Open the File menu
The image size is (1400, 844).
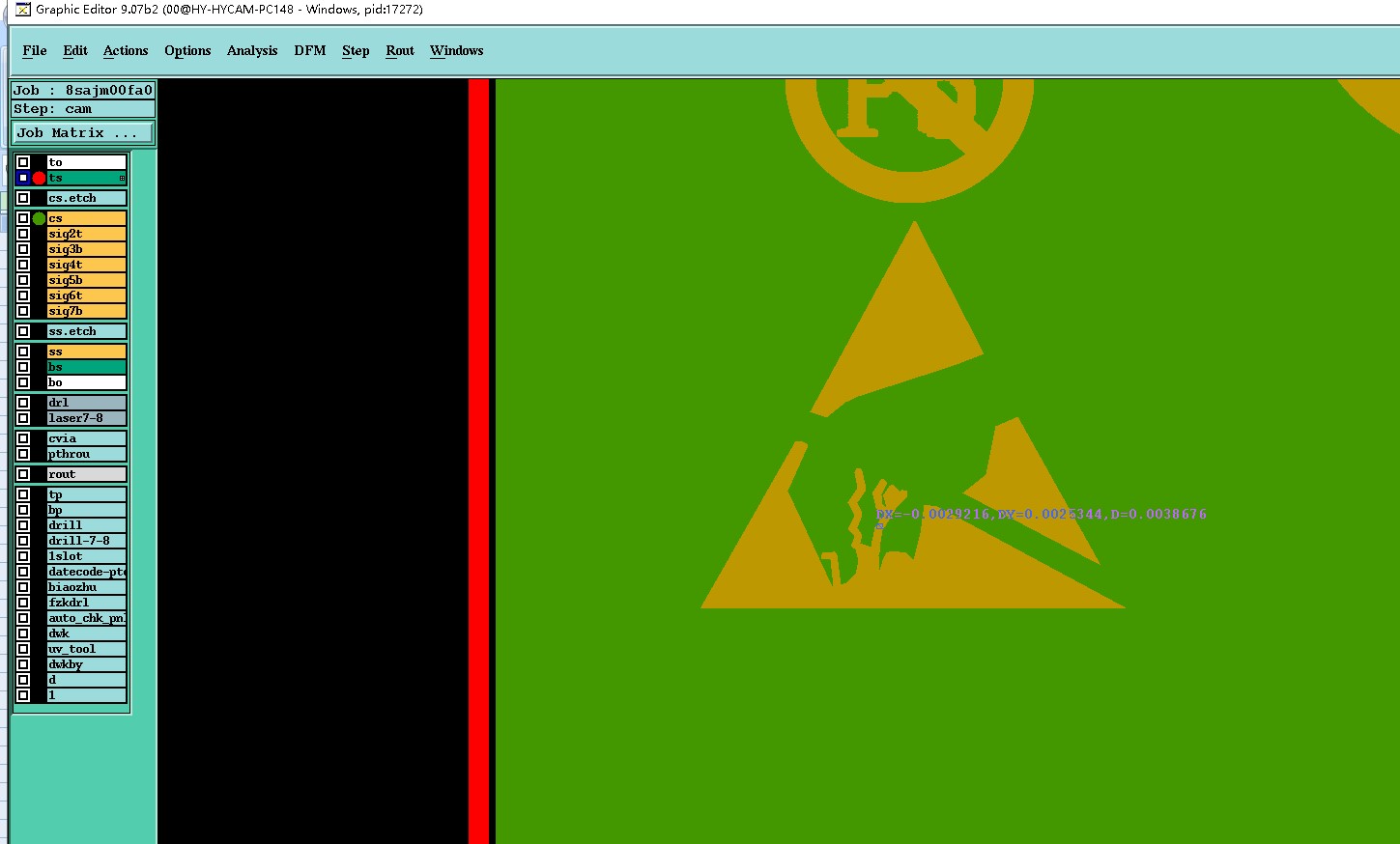[35, 51]
